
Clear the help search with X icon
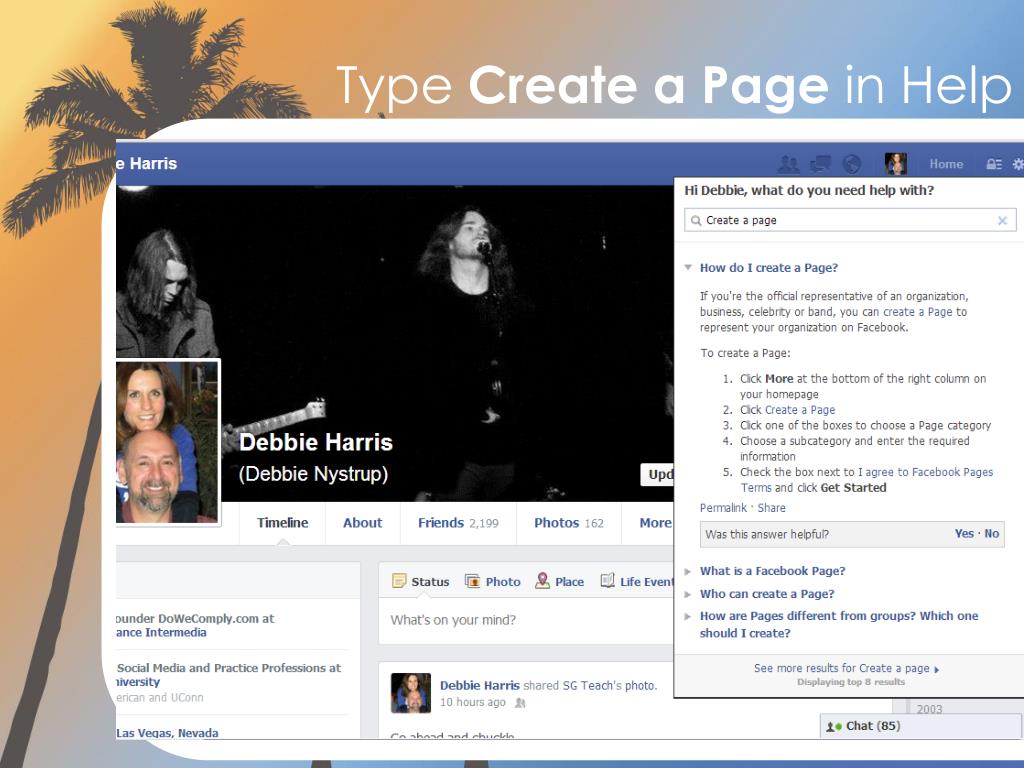tap(1002, 221)
